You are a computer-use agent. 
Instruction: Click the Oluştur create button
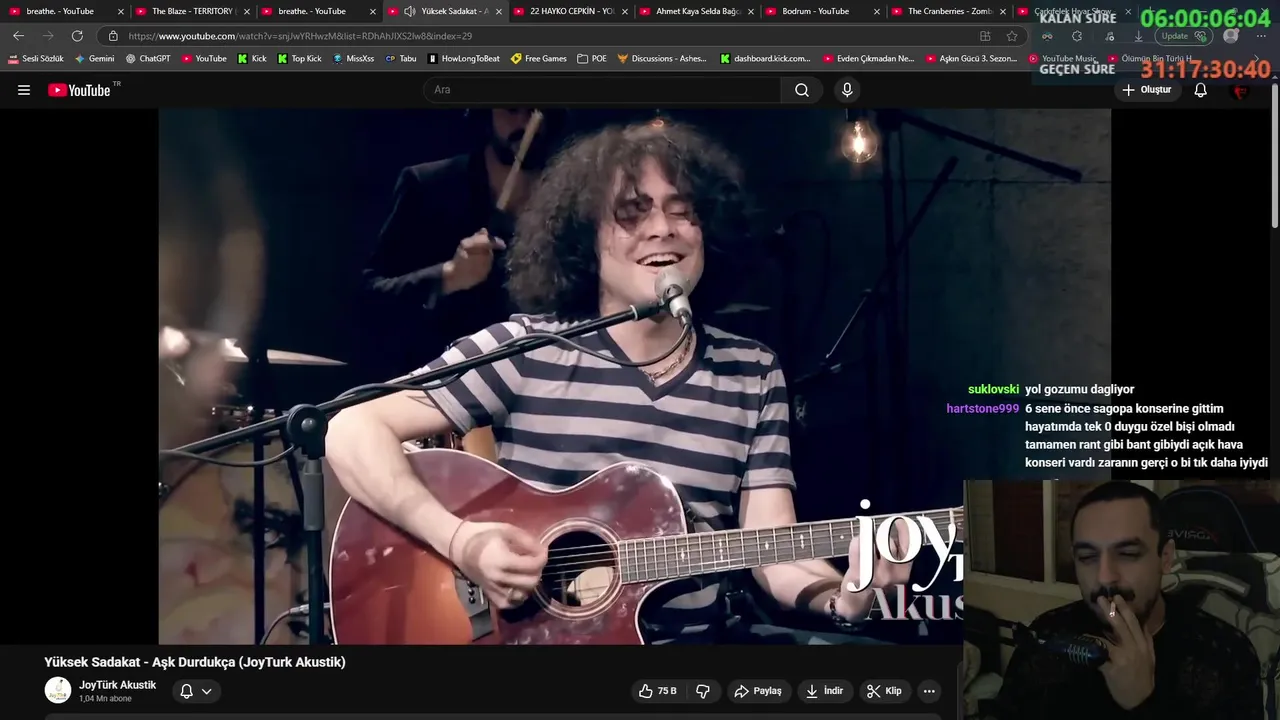[1146, 90]
